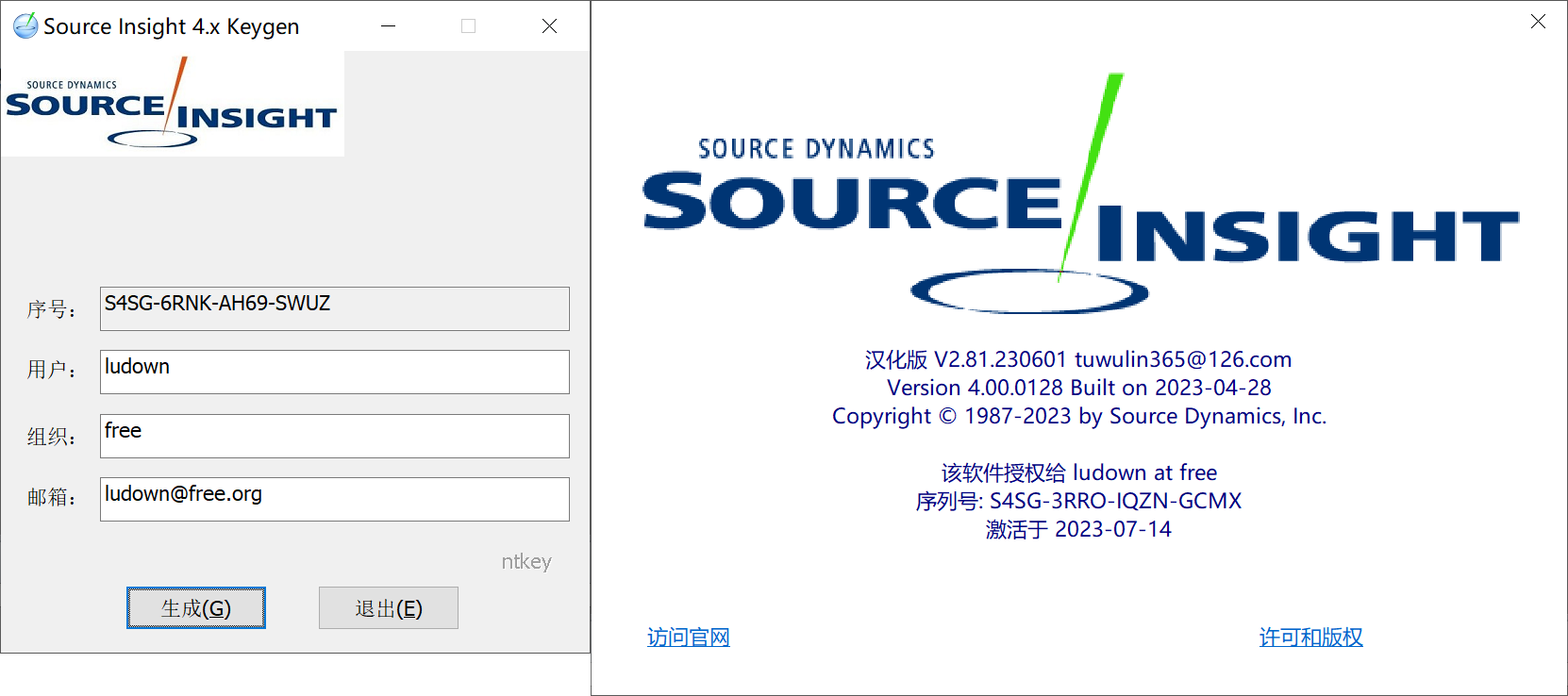Click the 退出(E) exit button
This screenshot has width=1568, height=696.
389,607
